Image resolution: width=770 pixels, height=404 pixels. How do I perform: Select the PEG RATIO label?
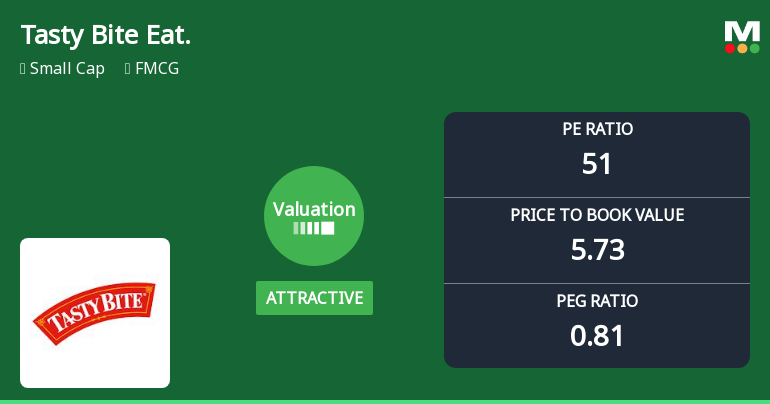(597, 301)
